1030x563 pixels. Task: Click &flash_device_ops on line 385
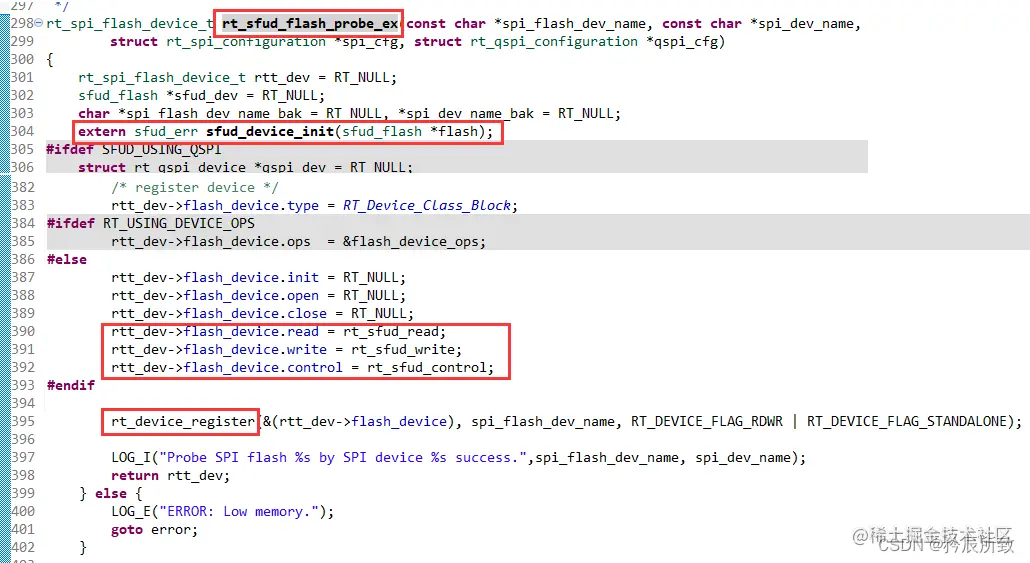[411, 242]
